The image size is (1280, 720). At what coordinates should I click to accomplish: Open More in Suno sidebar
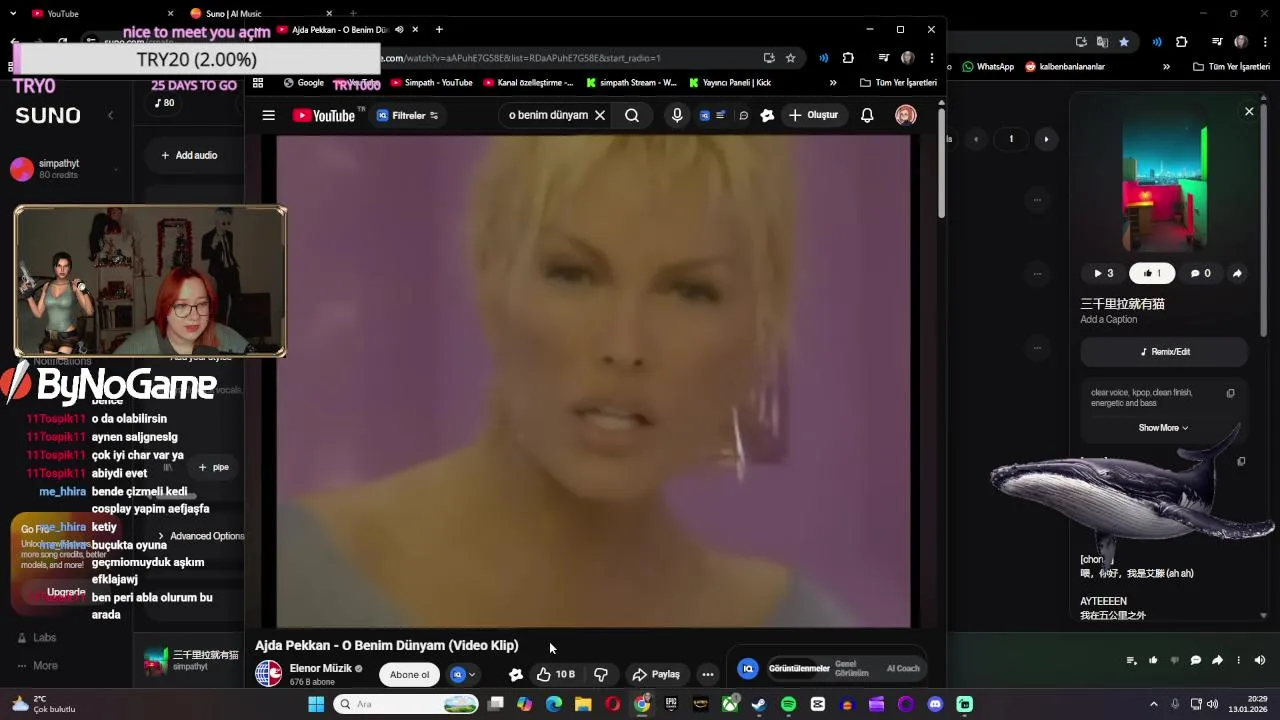pyautogui.click(x=37, y=665)
